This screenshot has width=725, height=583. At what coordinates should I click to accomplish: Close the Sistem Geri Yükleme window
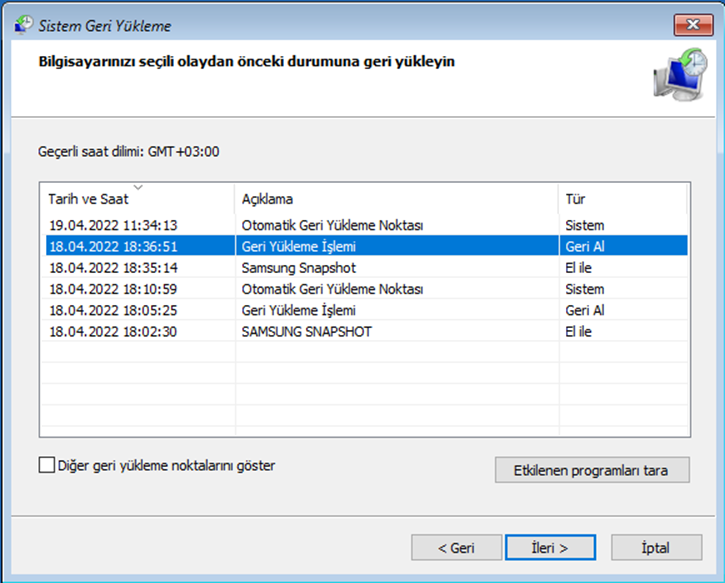693,25
